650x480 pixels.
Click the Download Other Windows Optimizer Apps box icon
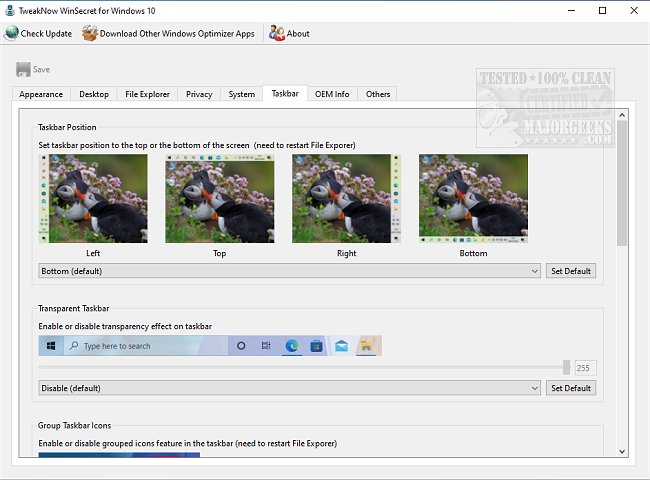[x=90, y=33]
